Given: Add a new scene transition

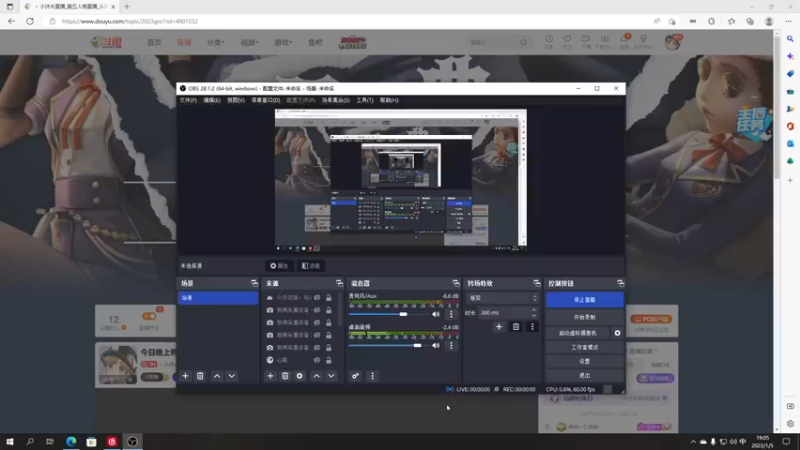Looking at the screenshot, I should tap(499, 327).
